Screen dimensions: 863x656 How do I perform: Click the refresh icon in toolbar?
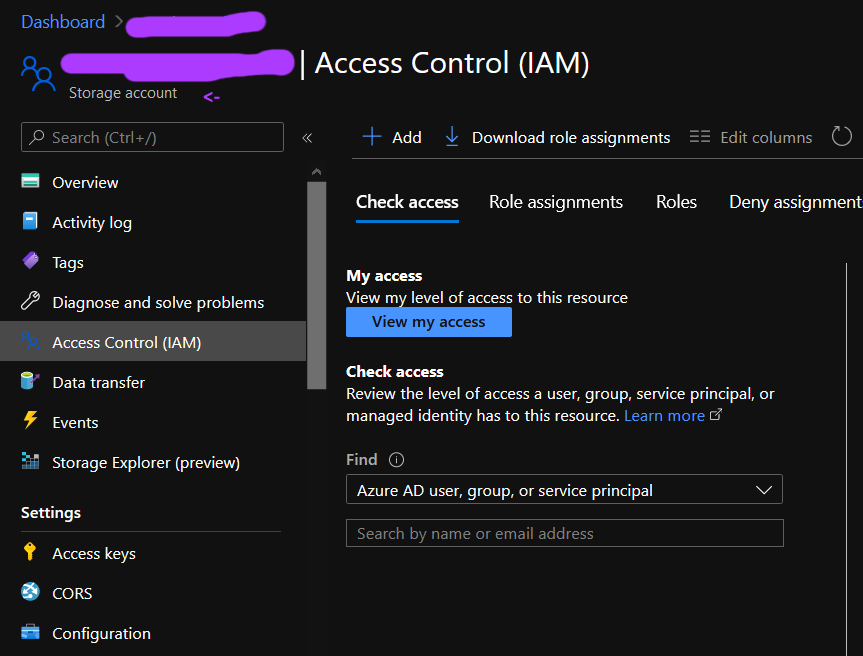[x=841, y=136]
